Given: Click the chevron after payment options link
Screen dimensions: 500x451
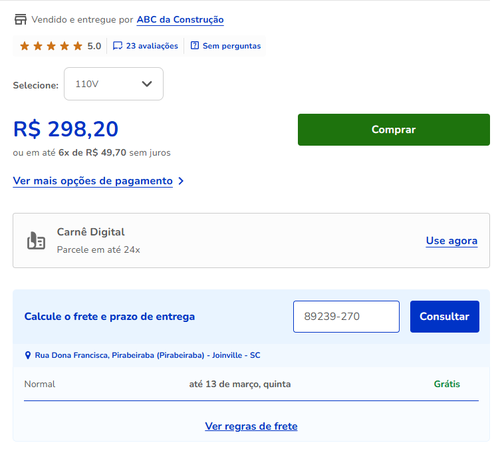Looking at the screenshot, I should [181, 181].
